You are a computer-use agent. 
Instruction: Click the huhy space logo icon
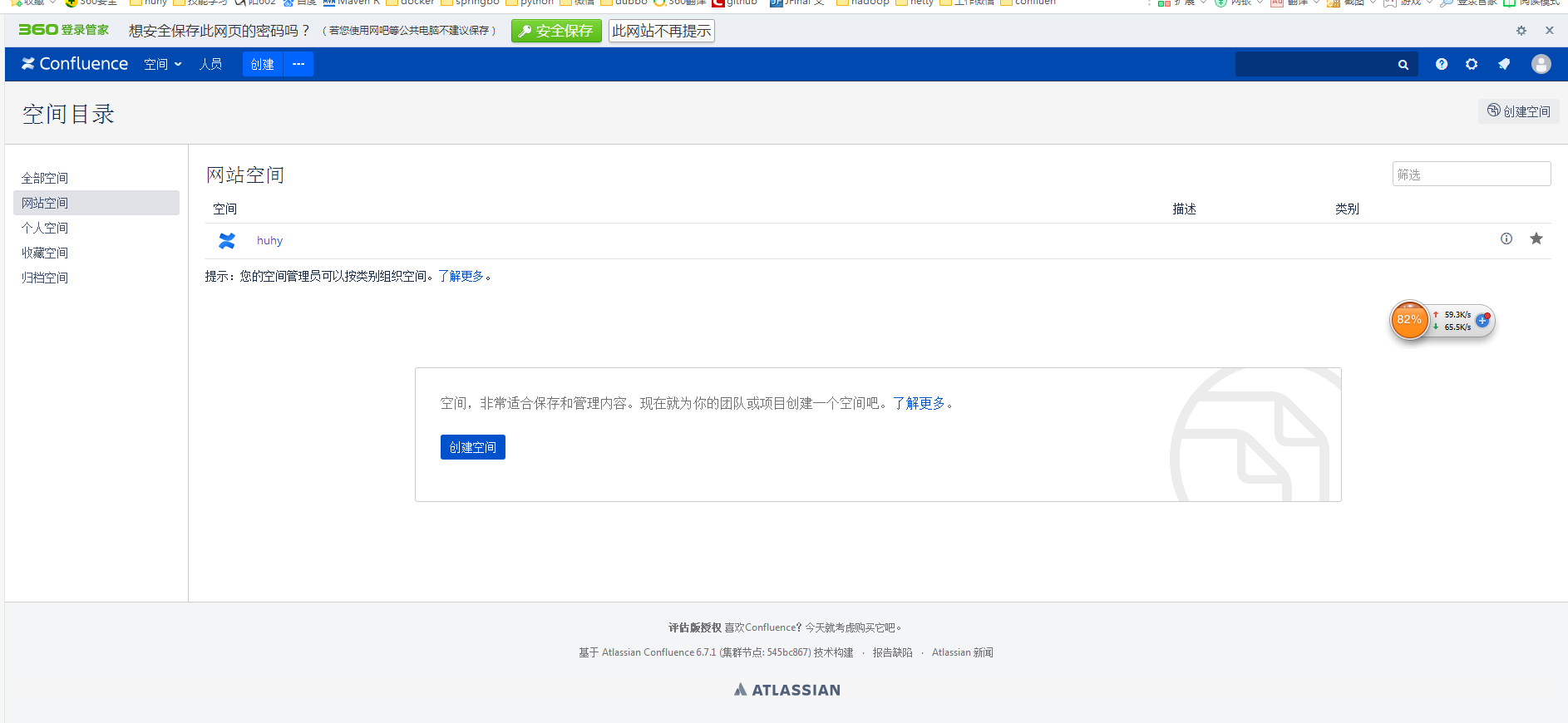point(227,241)
